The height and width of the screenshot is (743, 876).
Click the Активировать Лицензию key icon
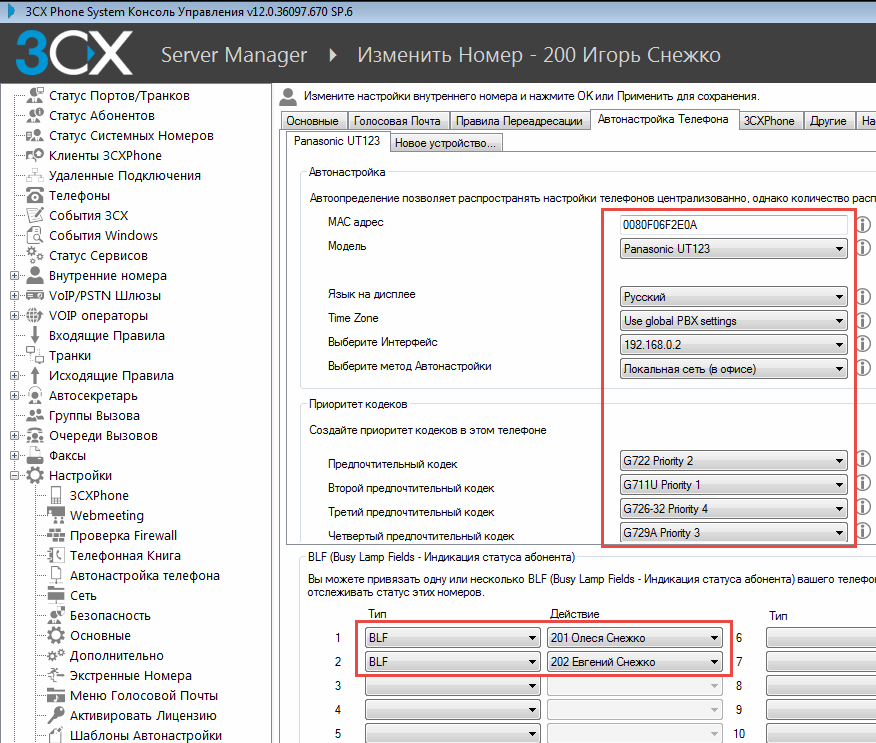point(56,716)
